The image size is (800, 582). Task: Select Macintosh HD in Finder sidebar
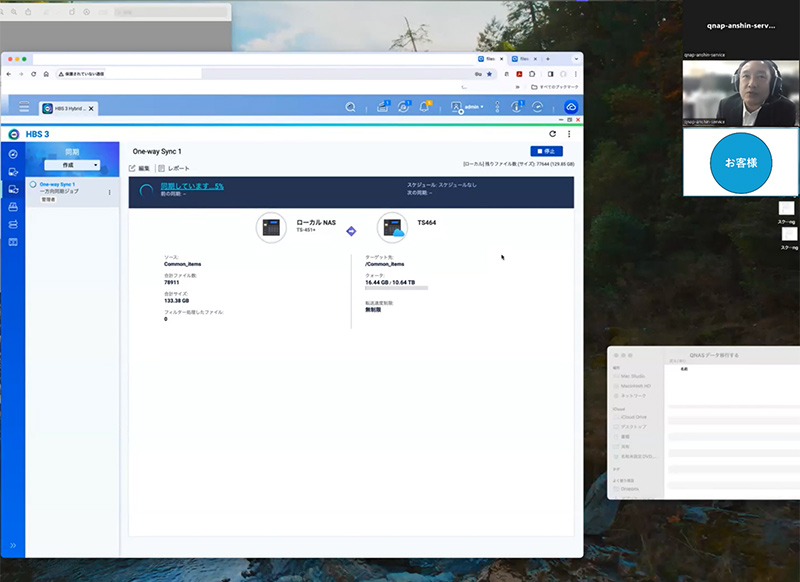tap(635, 386)
